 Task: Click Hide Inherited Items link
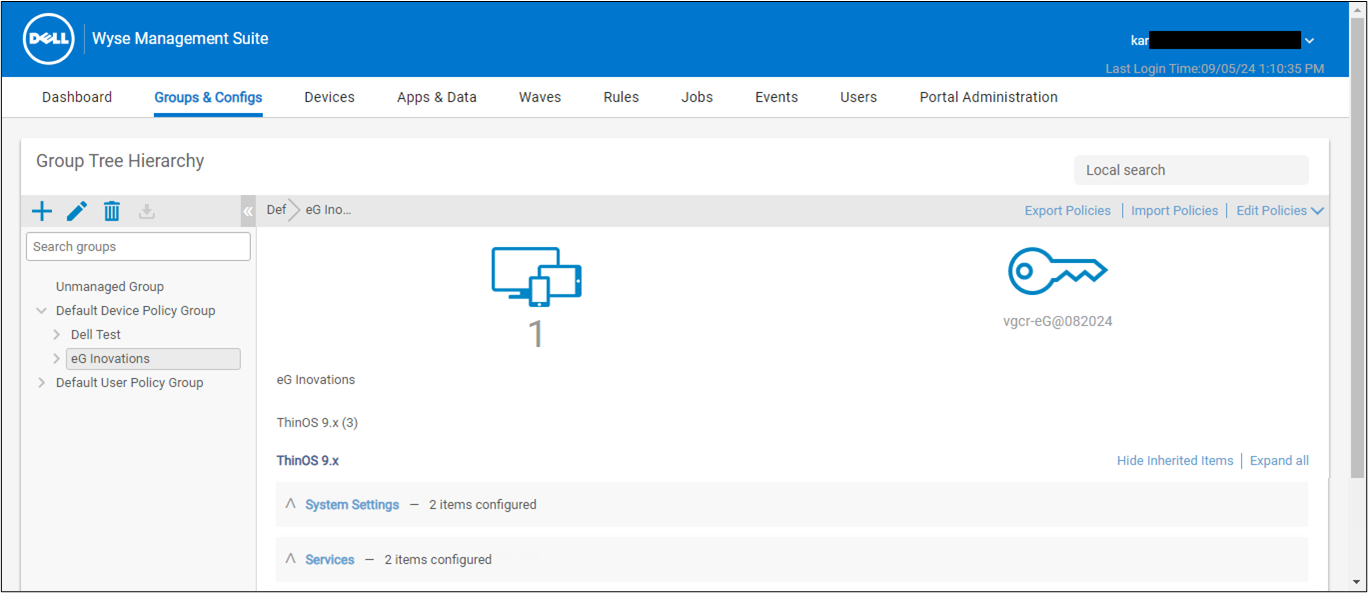coord(1175,461)
